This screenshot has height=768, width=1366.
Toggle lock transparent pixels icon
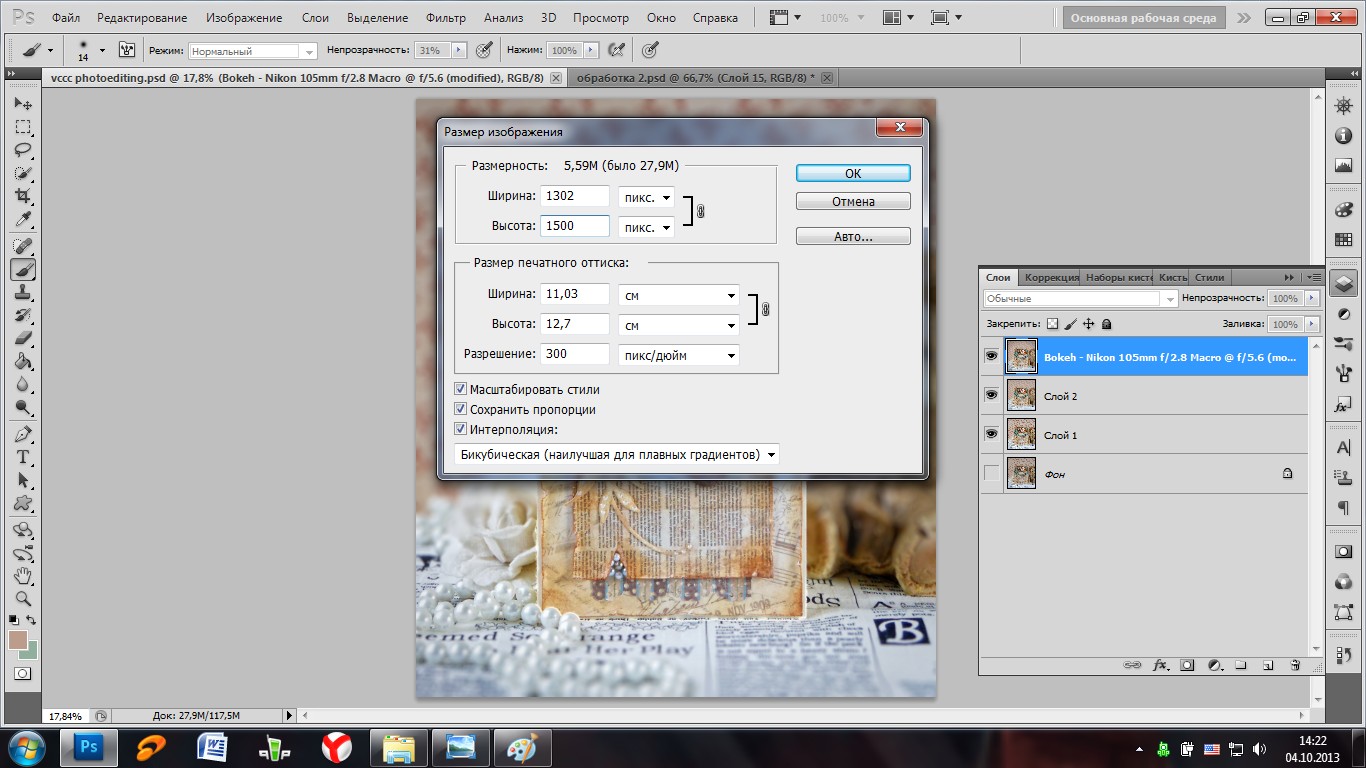tap(1052, 324)
